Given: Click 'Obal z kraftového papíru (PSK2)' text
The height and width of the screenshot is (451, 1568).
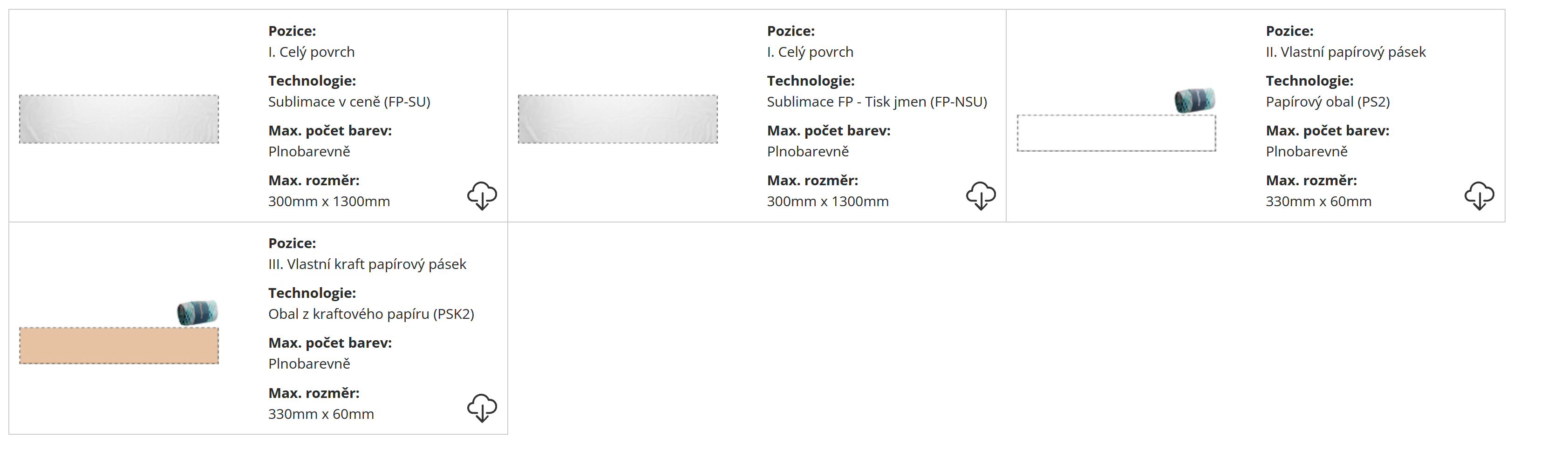Looking at the screenshot, I should [x=371, y=314].
